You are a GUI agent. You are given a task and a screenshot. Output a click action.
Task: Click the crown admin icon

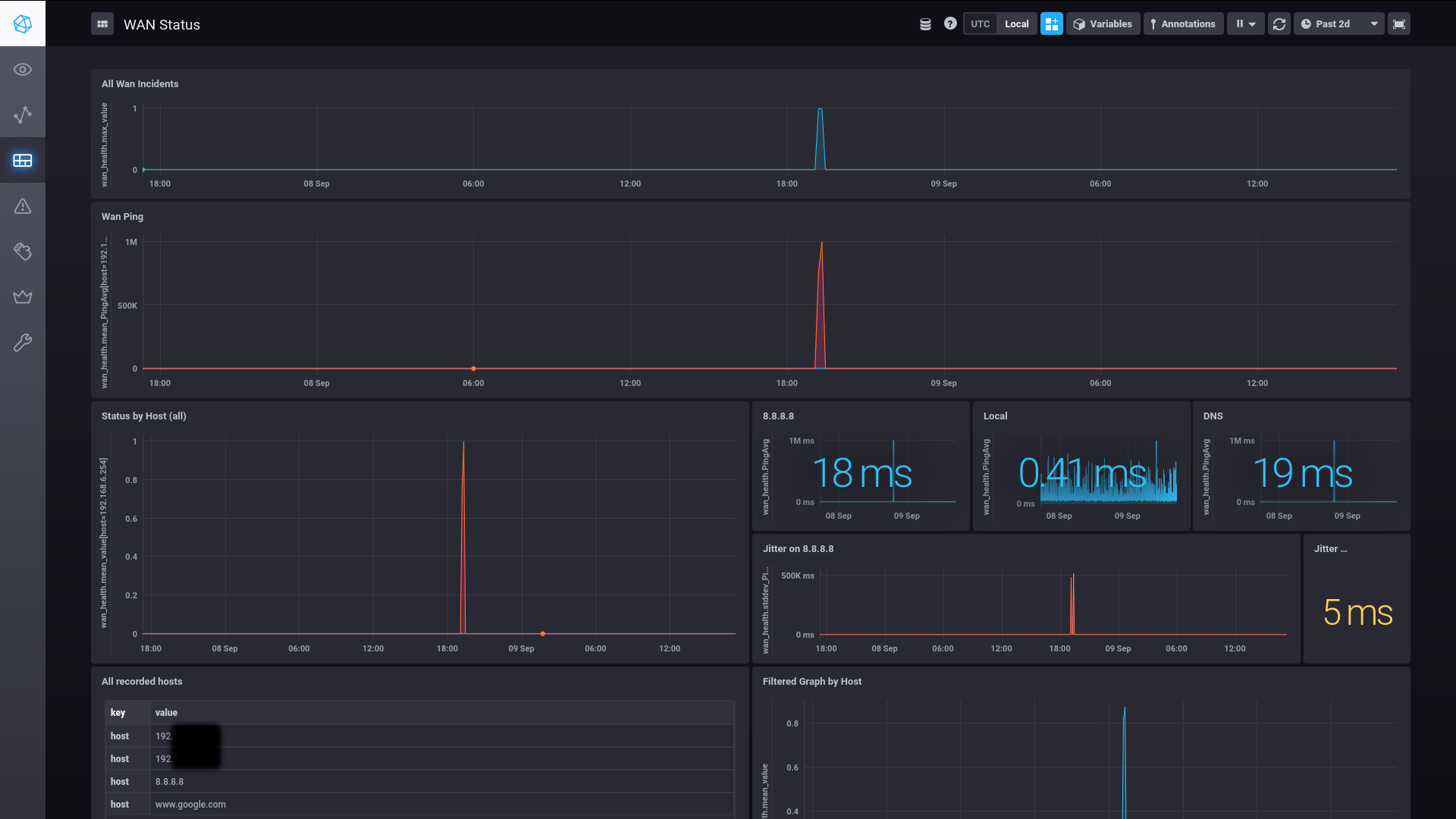pos(23,297)
